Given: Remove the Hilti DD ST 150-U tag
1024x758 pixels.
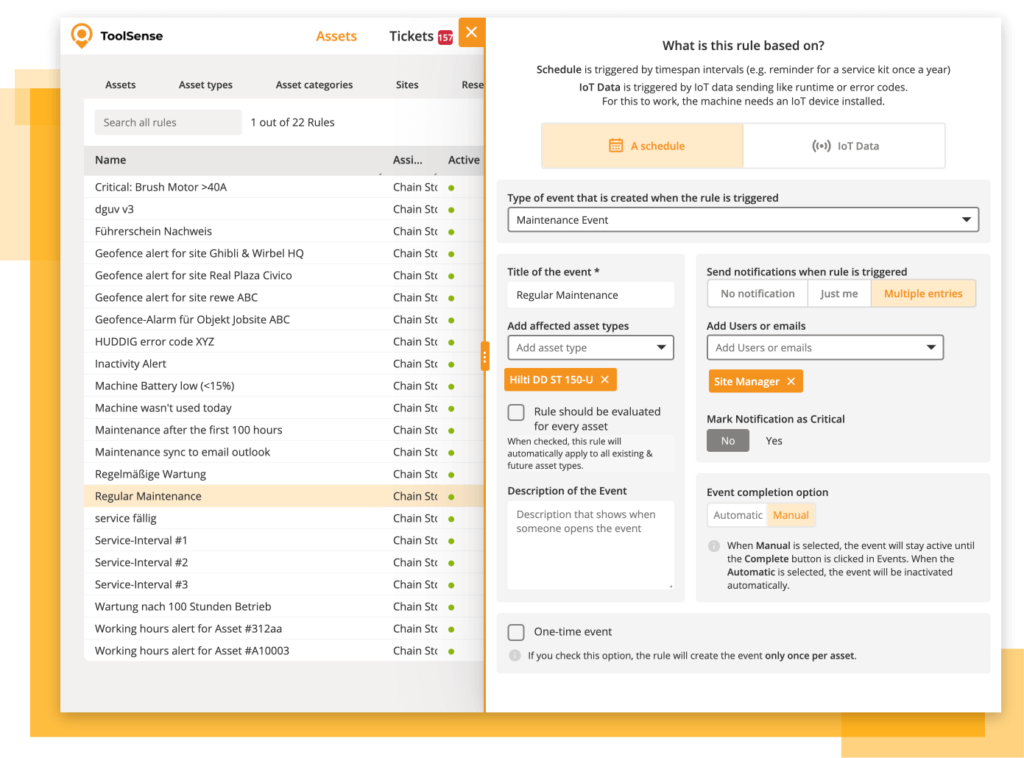Looking at the screenshot, I should [605, 380].
